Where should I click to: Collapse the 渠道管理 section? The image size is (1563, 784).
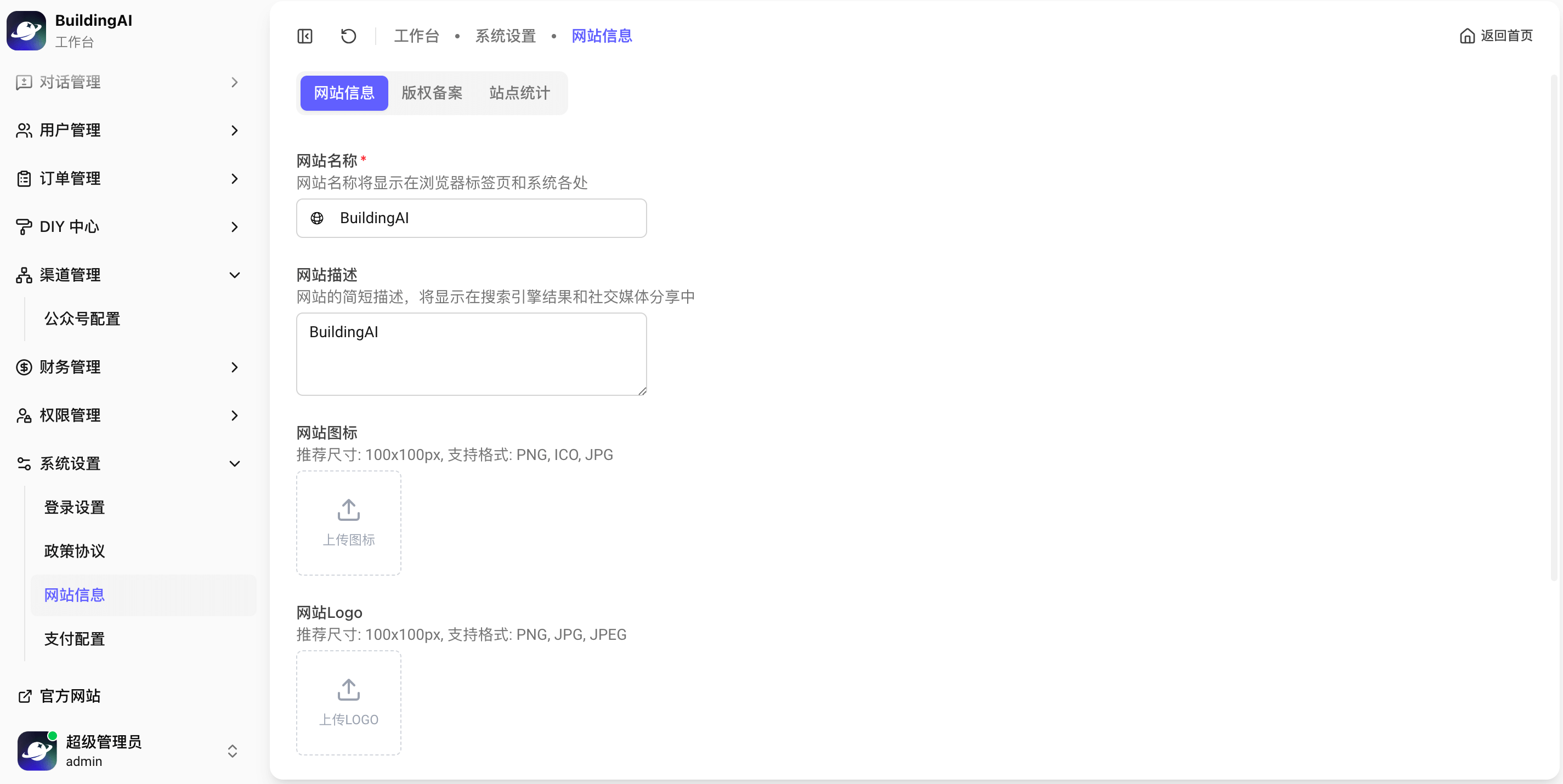tap(234, 275)
